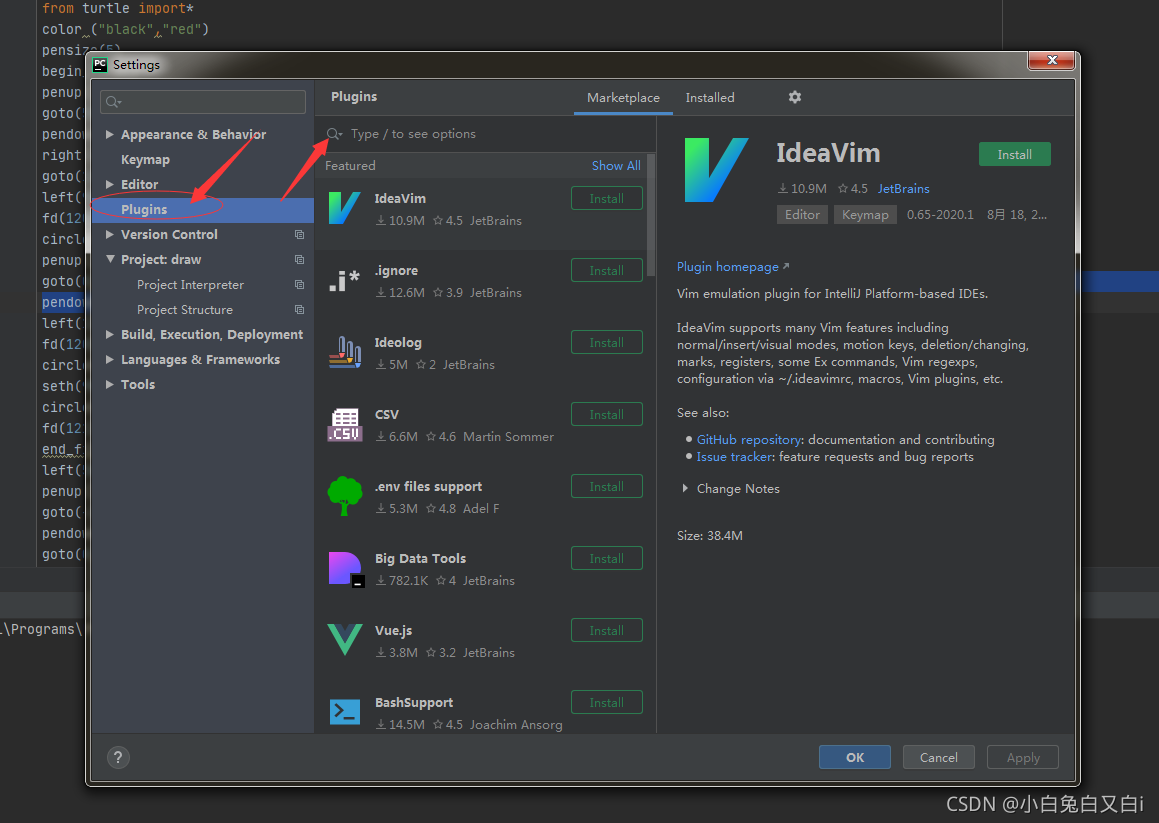Expand the Change Notes section

click(x=685, y=489)
